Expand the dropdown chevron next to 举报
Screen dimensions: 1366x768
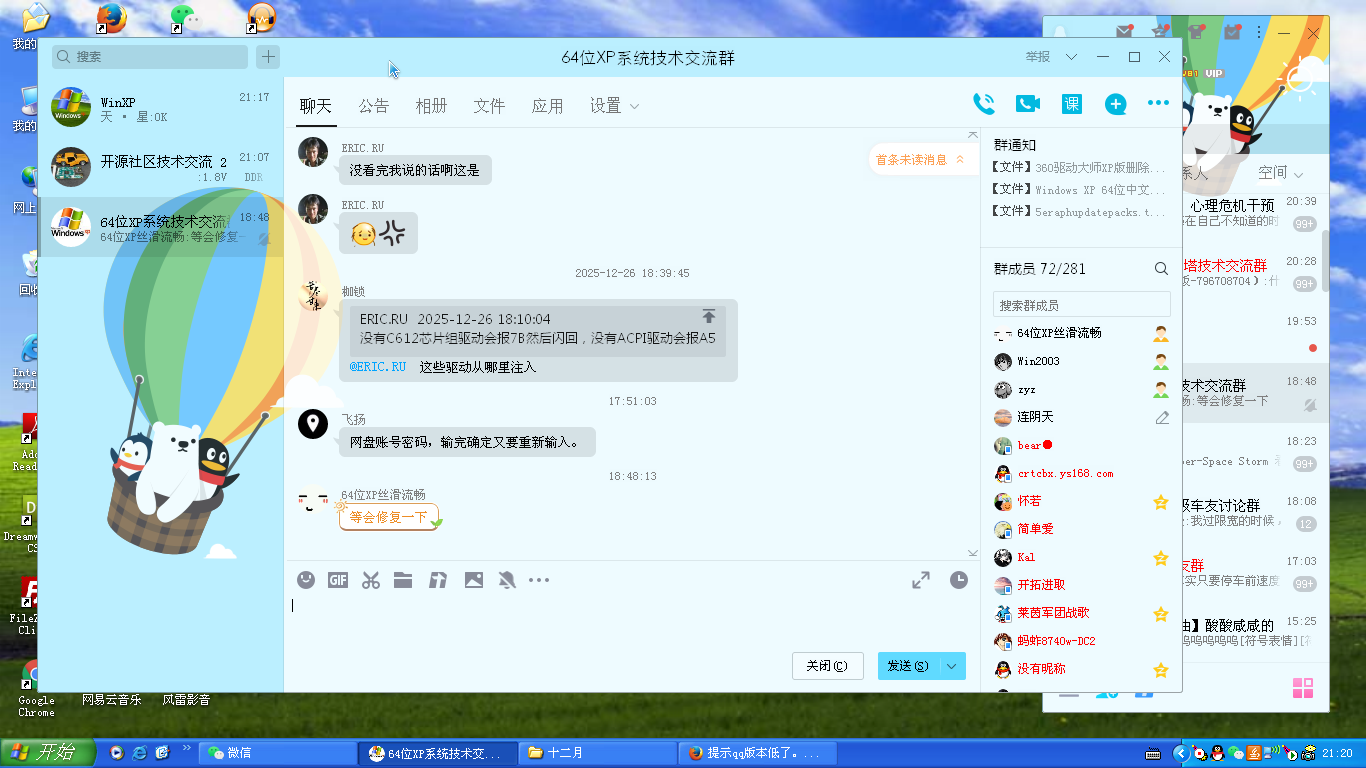(x=1071, y=57)
